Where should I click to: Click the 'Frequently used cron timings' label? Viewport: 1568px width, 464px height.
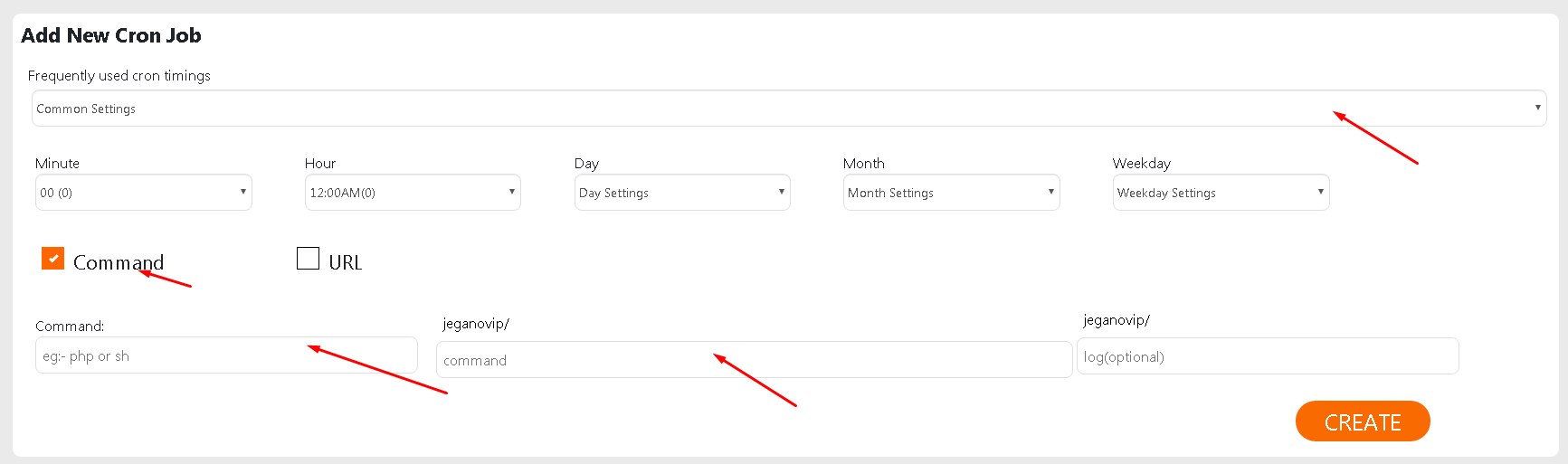[x=119, y=76]
